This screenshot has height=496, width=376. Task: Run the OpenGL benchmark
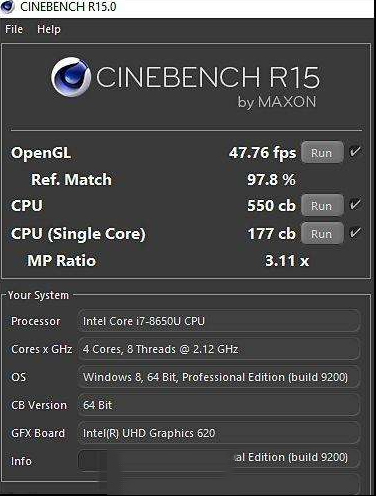tap(322, 153)
